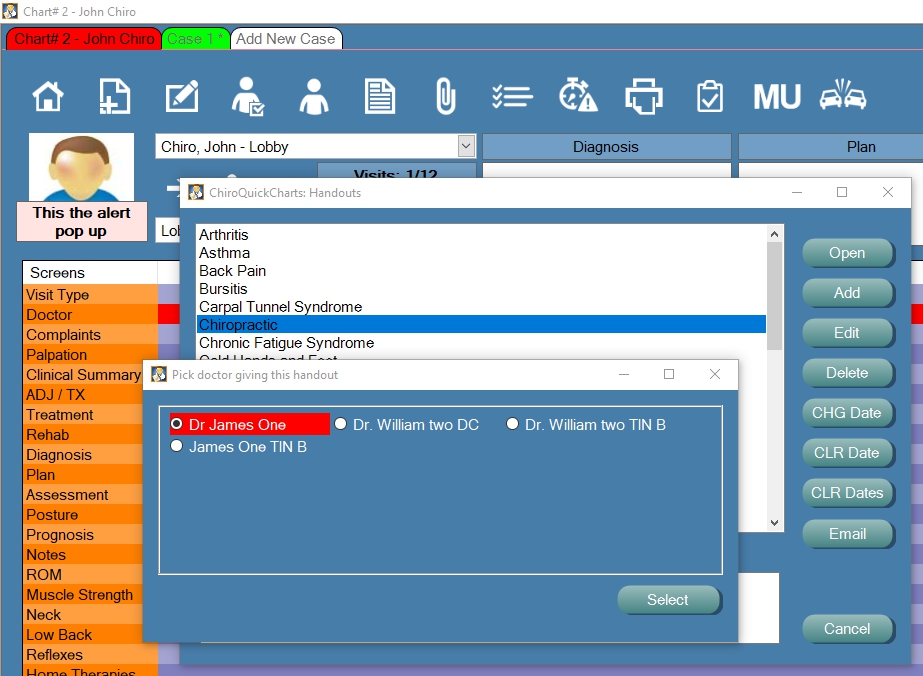This screenshot has height=676, width=923.
Task: Choose Dr. William two TIN B option
Action: (513, 424)
